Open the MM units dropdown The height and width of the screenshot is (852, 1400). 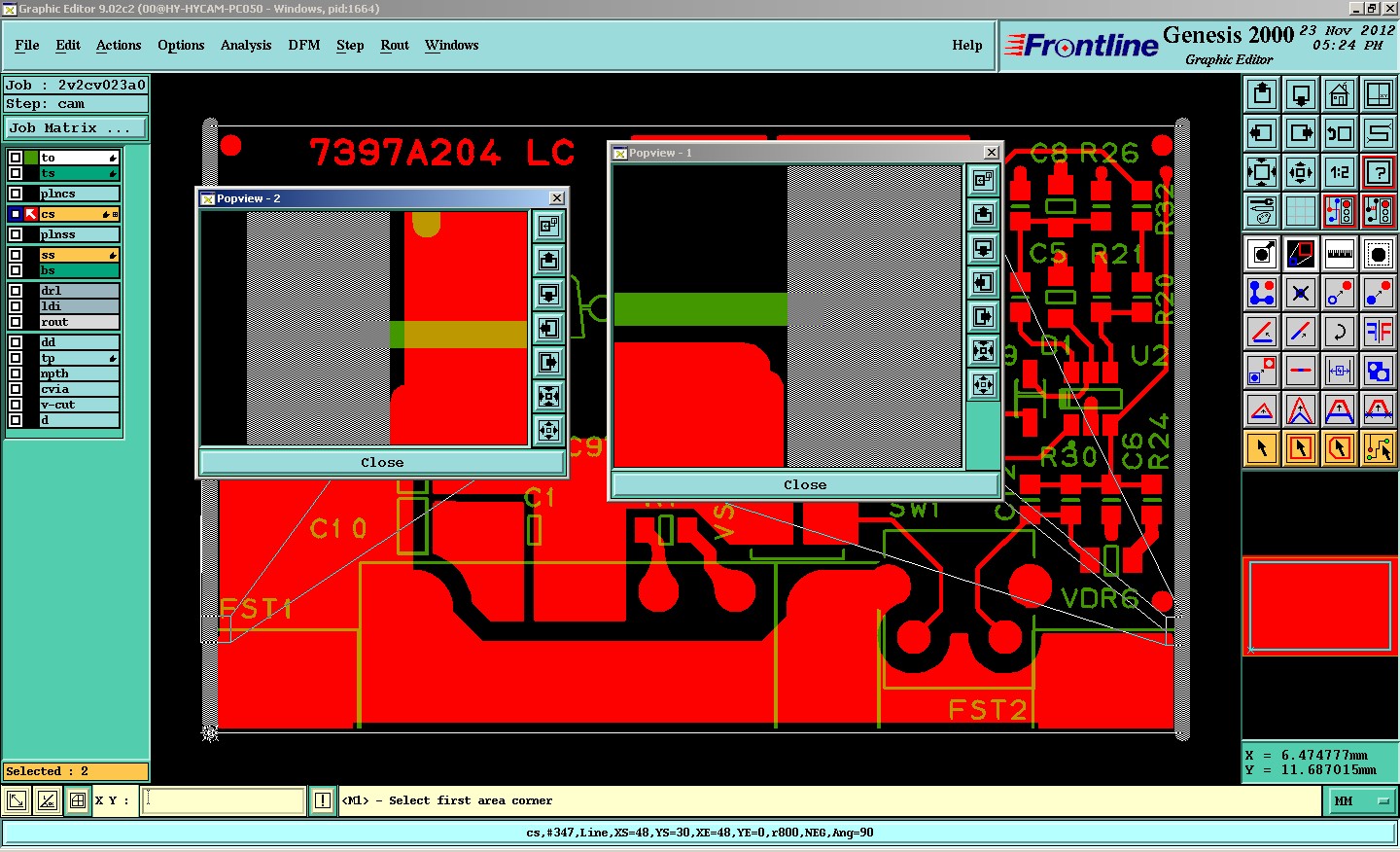click(x=1361, y=801)
